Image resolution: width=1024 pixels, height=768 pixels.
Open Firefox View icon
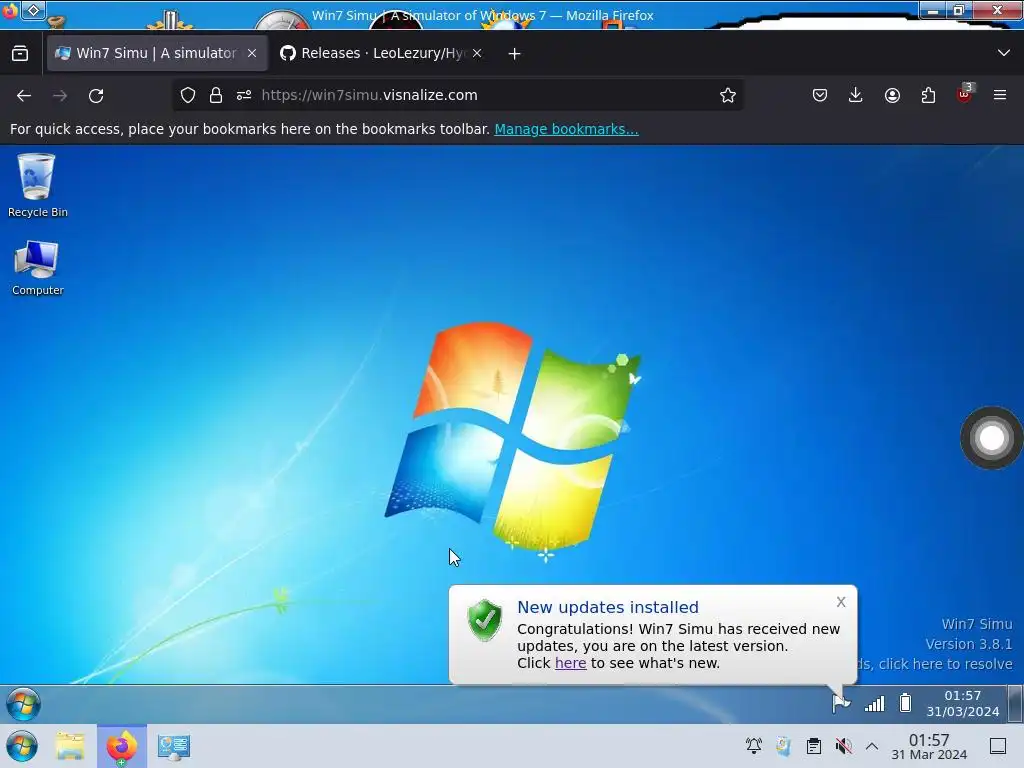pyautogui.click(x=20, y=53)
